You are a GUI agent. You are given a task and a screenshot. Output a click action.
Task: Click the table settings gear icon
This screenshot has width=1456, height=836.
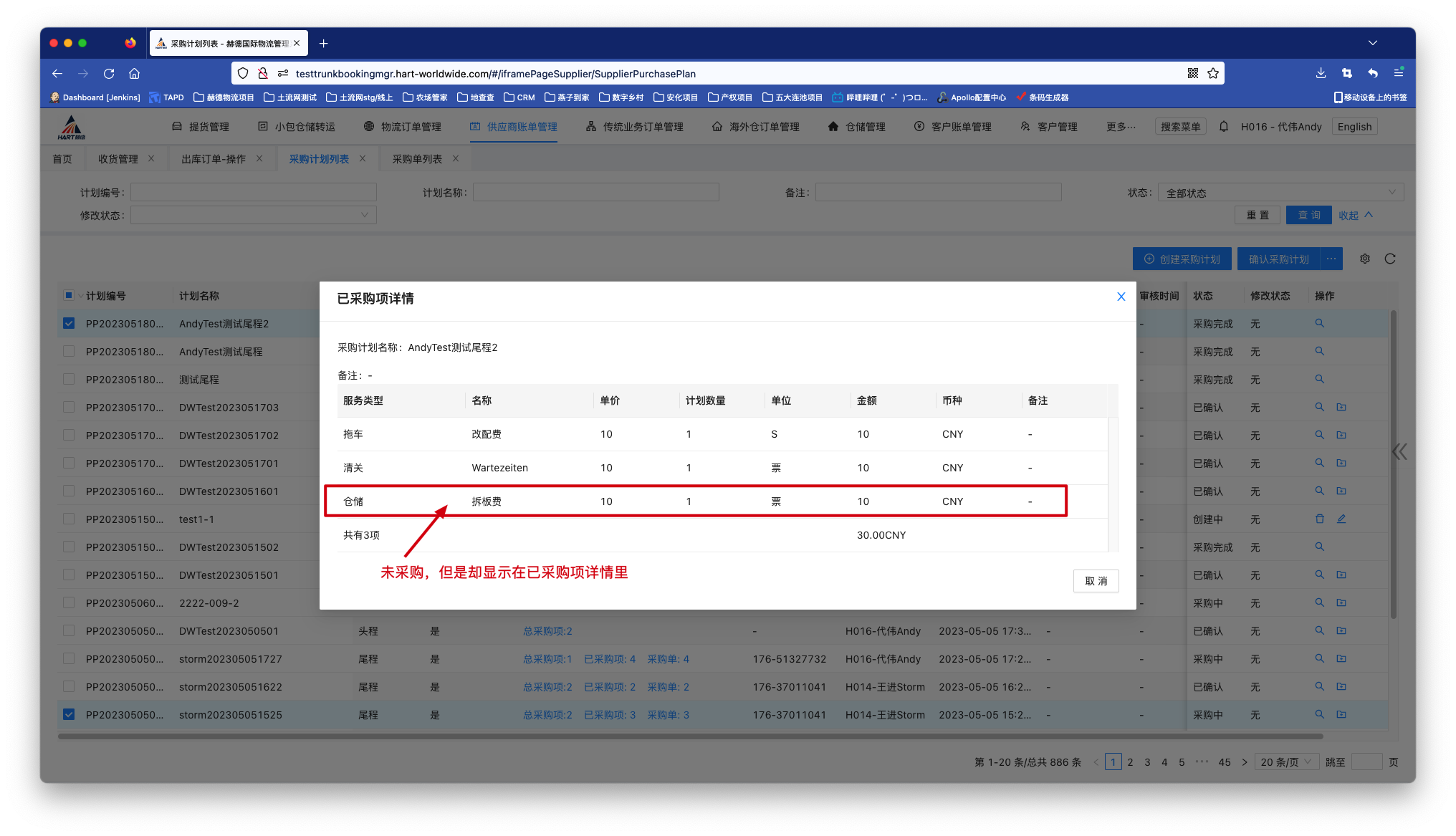1365,259
